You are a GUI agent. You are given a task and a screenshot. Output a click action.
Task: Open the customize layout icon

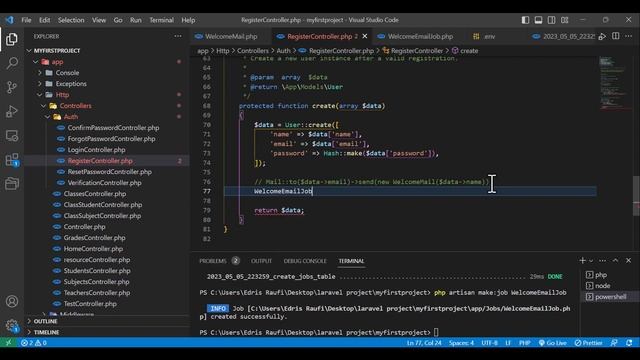click(564, 20)
